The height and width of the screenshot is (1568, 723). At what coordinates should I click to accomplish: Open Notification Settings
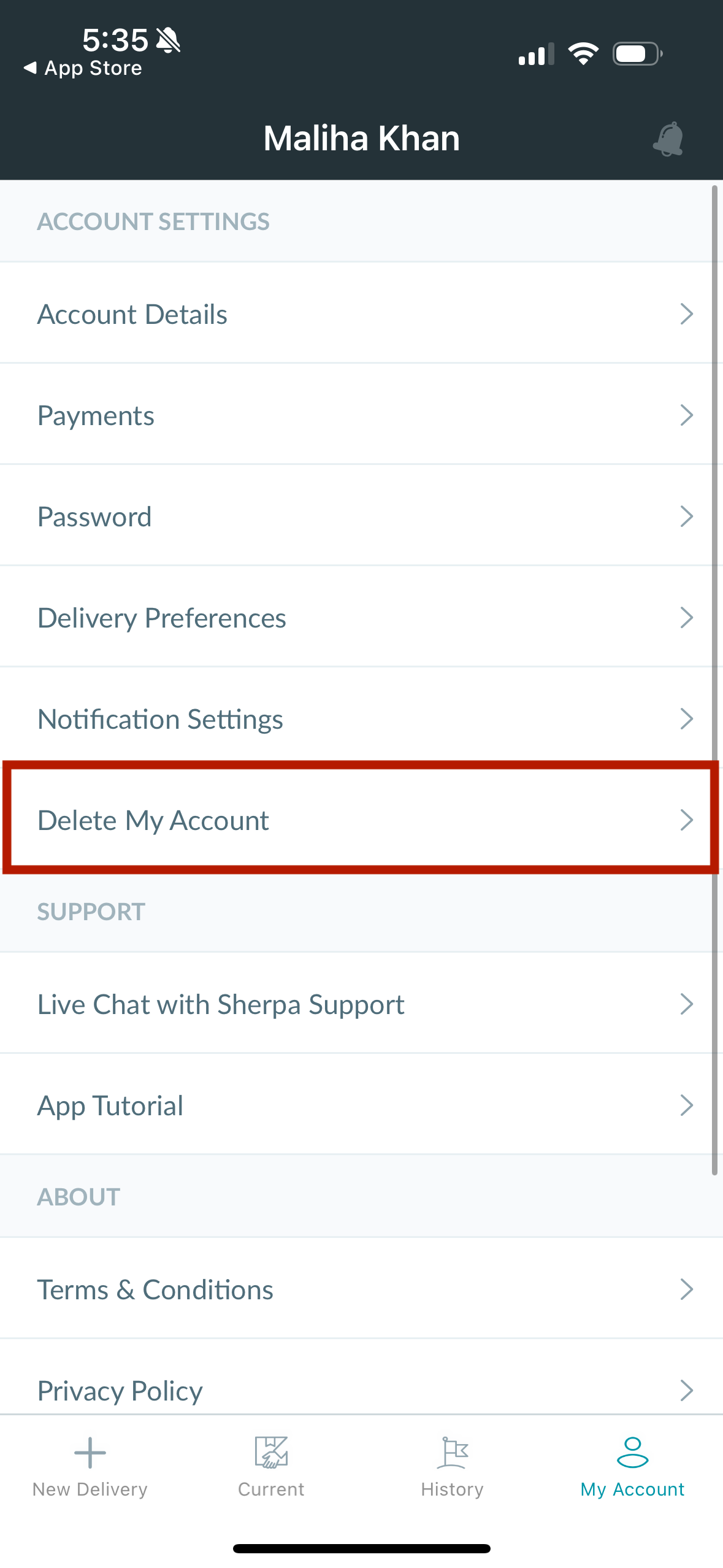tap(361, 718)
